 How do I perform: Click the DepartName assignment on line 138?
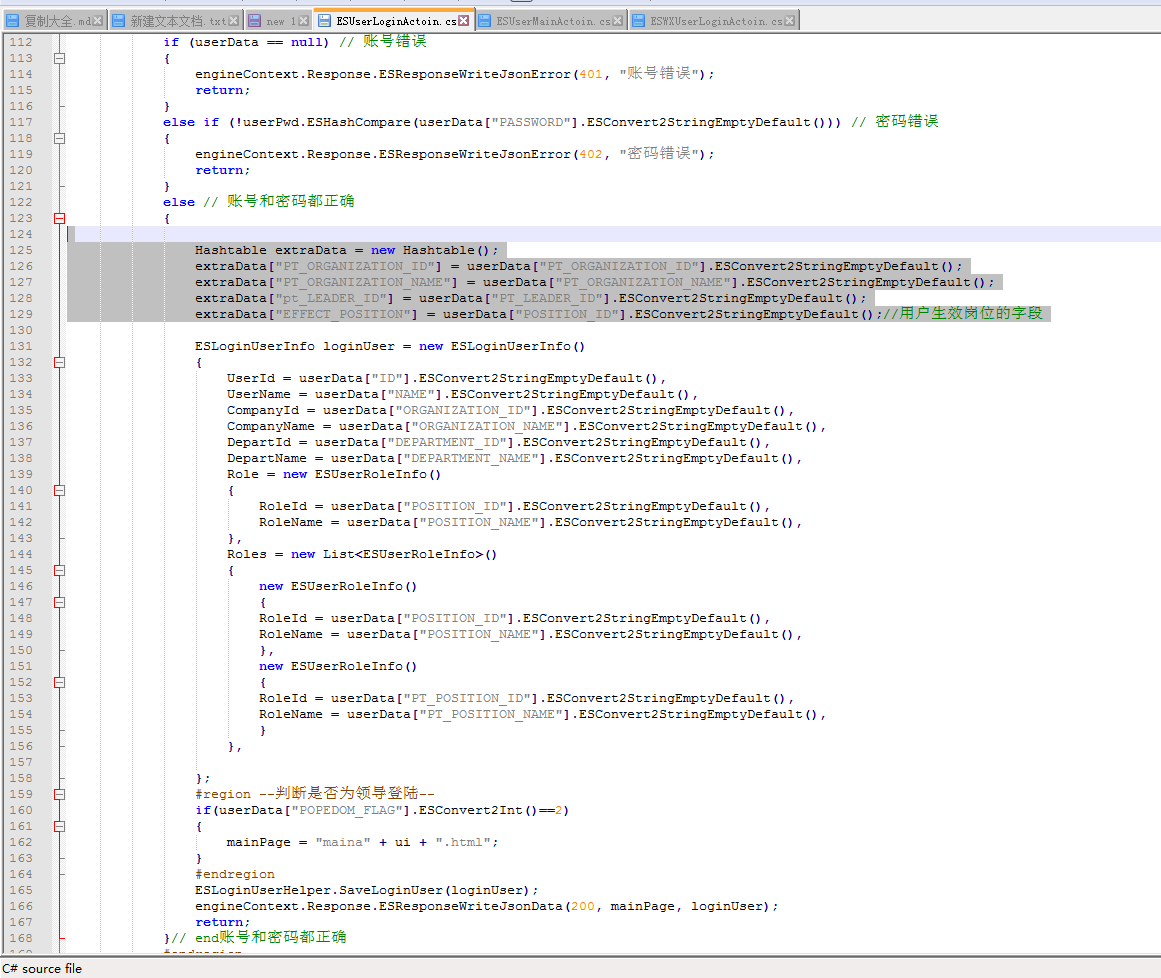tap(515, 458)
